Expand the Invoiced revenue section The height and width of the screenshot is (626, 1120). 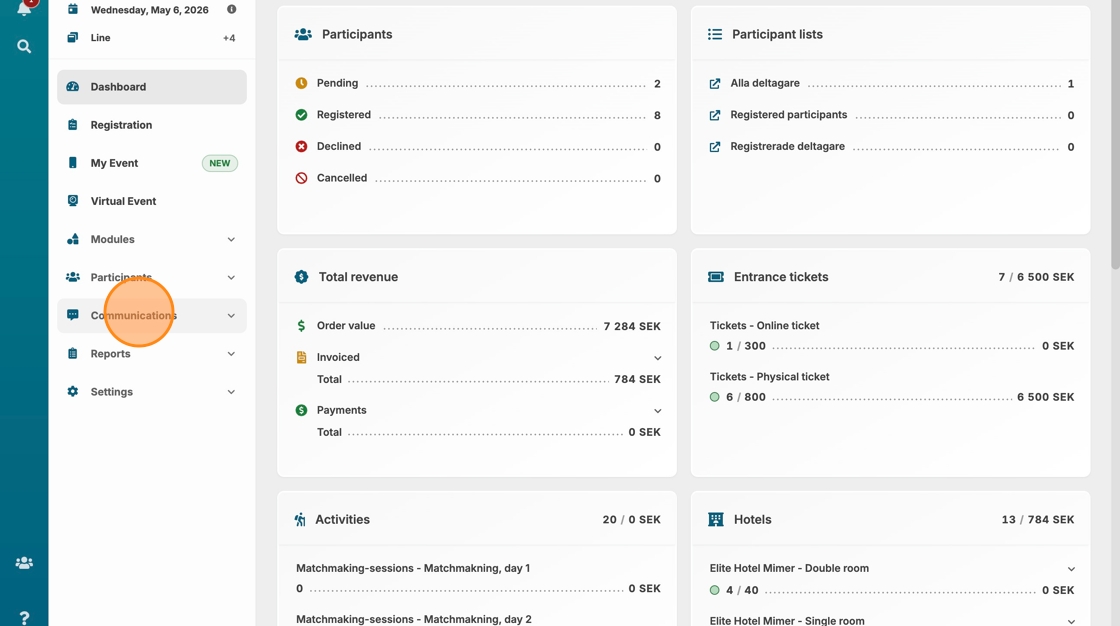click(657, 358)
